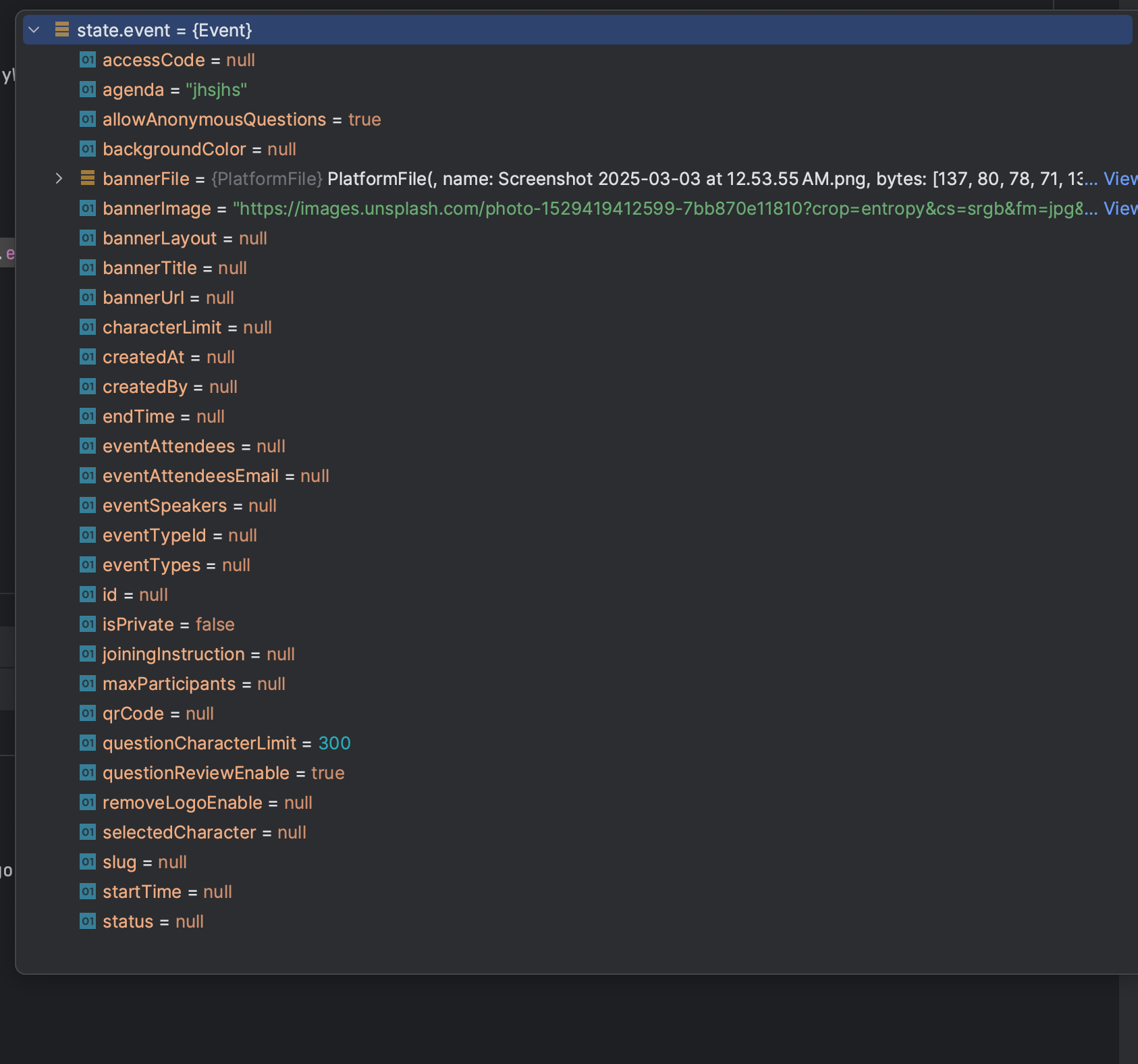This screenshot has width=1138, height=1064.
Task: Click the View link for bannerFile
Action: (x=1120, y=179)
